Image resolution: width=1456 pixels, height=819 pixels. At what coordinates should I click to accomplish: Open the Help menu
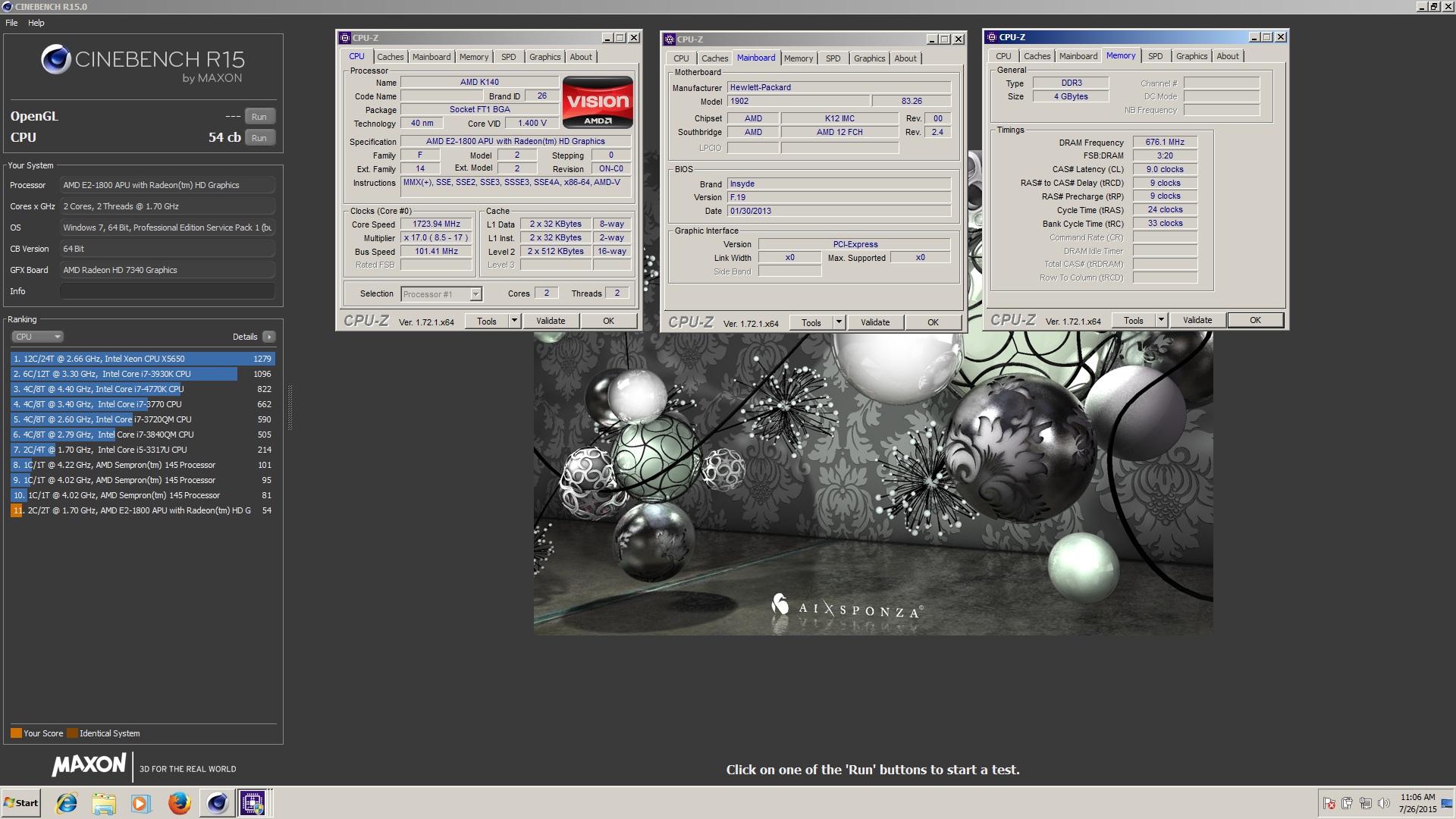click(x=36, y=23)
